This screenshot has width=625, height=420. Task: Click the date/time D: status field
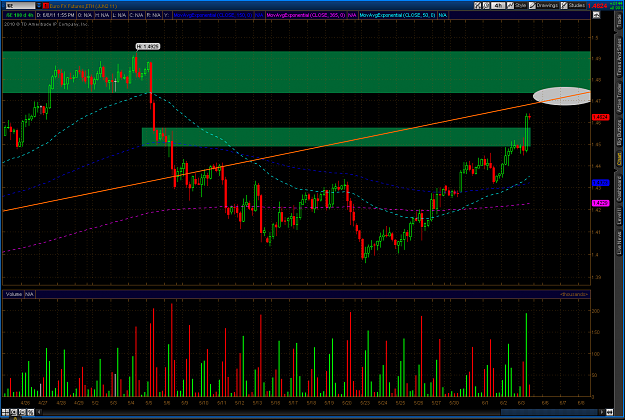(x=56, y=15)
